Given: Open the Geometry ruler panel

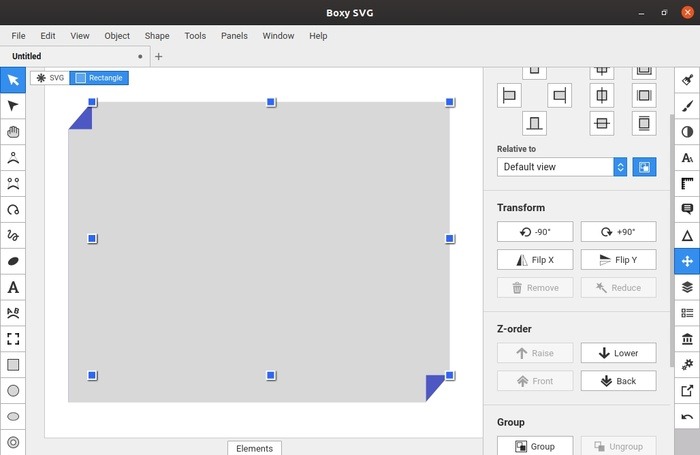Looking at the screenshot, I should point(687,184).
